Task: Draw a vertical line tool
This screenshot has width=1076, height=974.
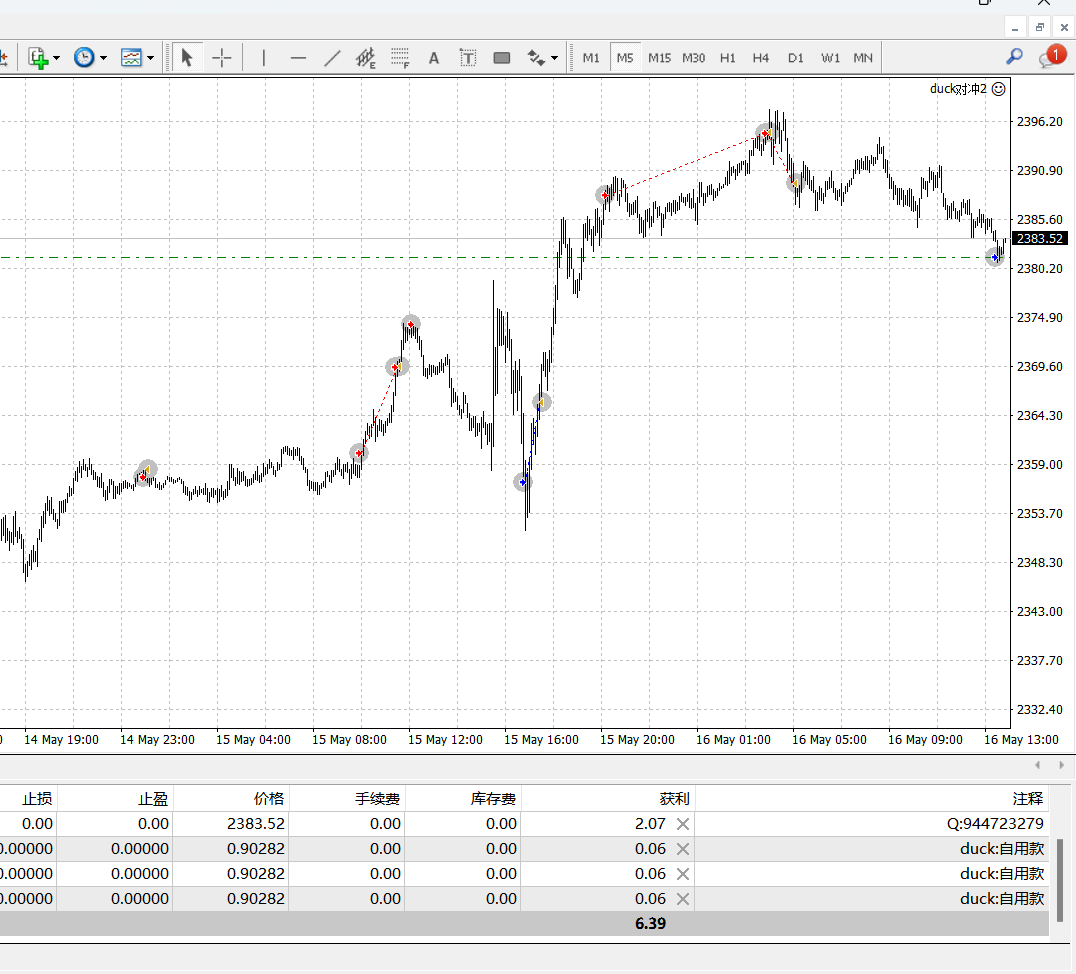Action: pos(264,58)
